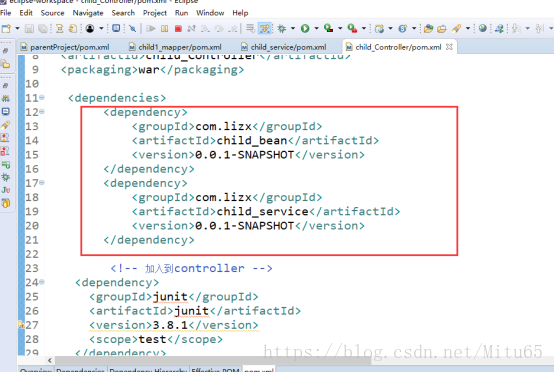Open the profile icon dropdown arrow
554x372 pixels.
coord(101,29)
